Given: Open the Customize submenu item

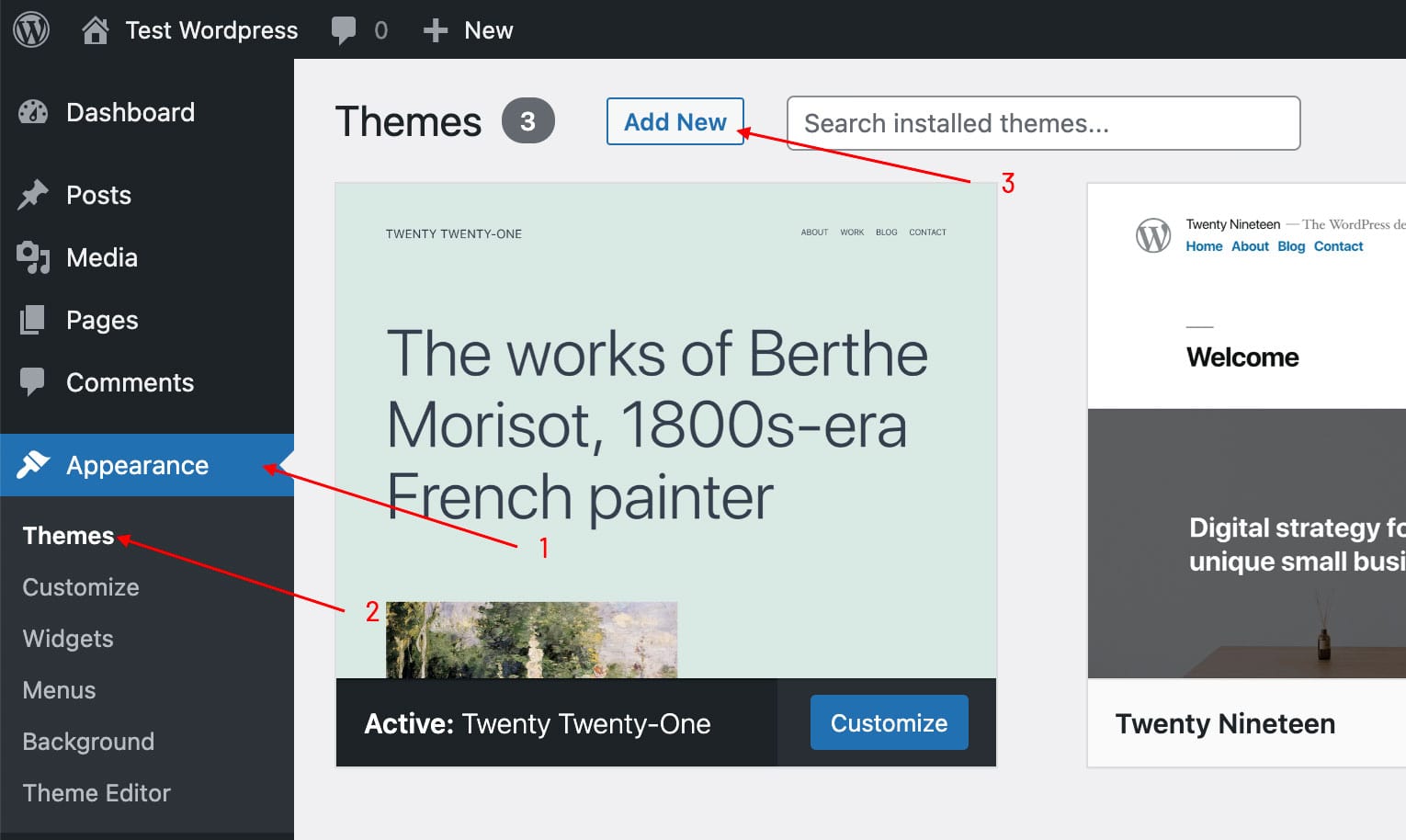Looking at the screenshot, I should (81, 587).
